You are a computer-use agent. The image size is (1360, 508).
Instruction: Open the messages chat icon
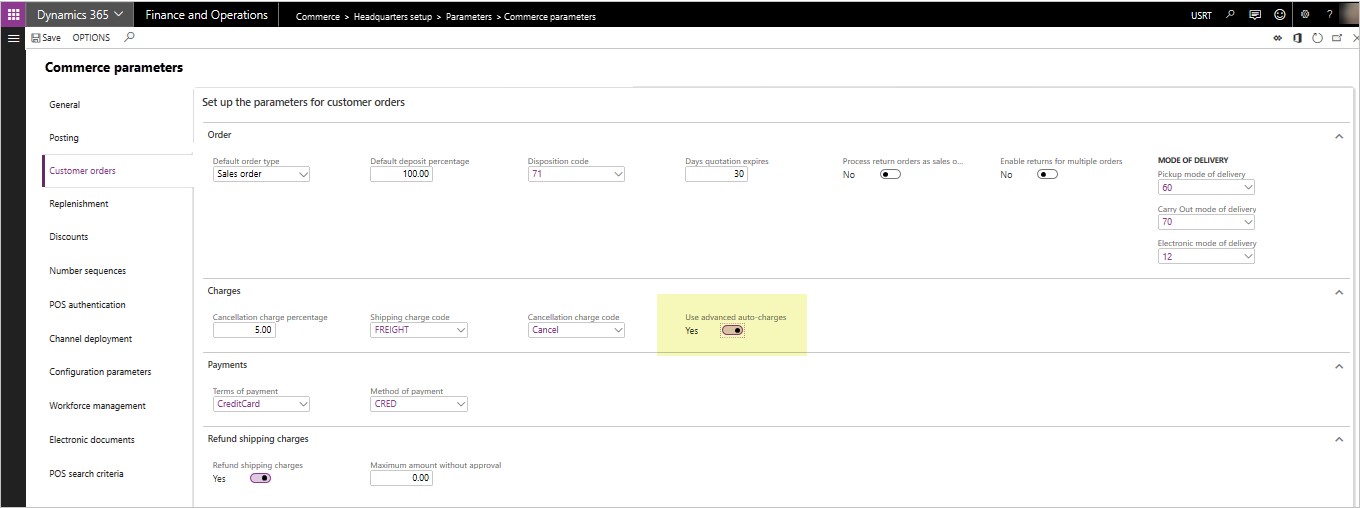pos(1255,15)
